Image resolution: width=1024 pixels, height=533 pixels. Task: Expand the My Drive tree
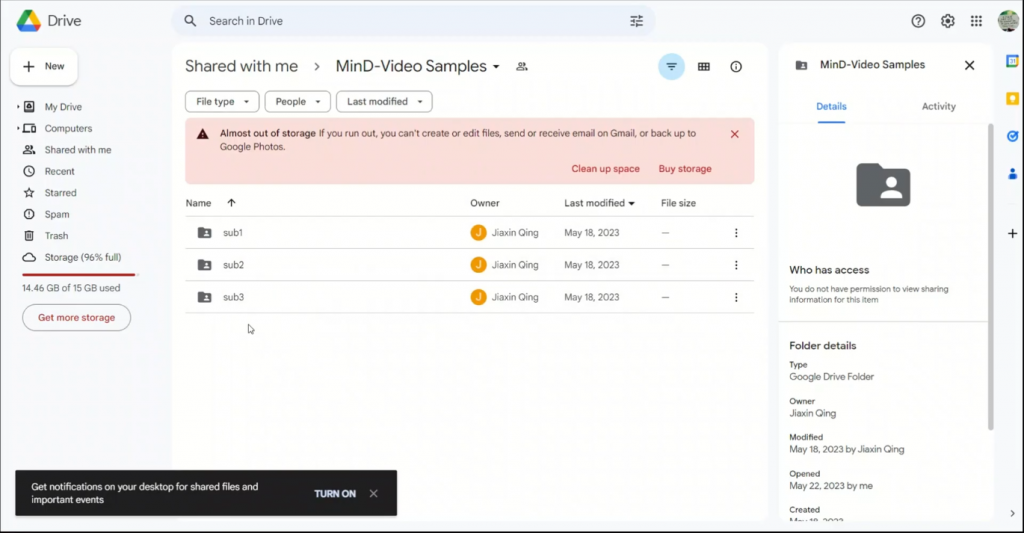coord(18,106)
